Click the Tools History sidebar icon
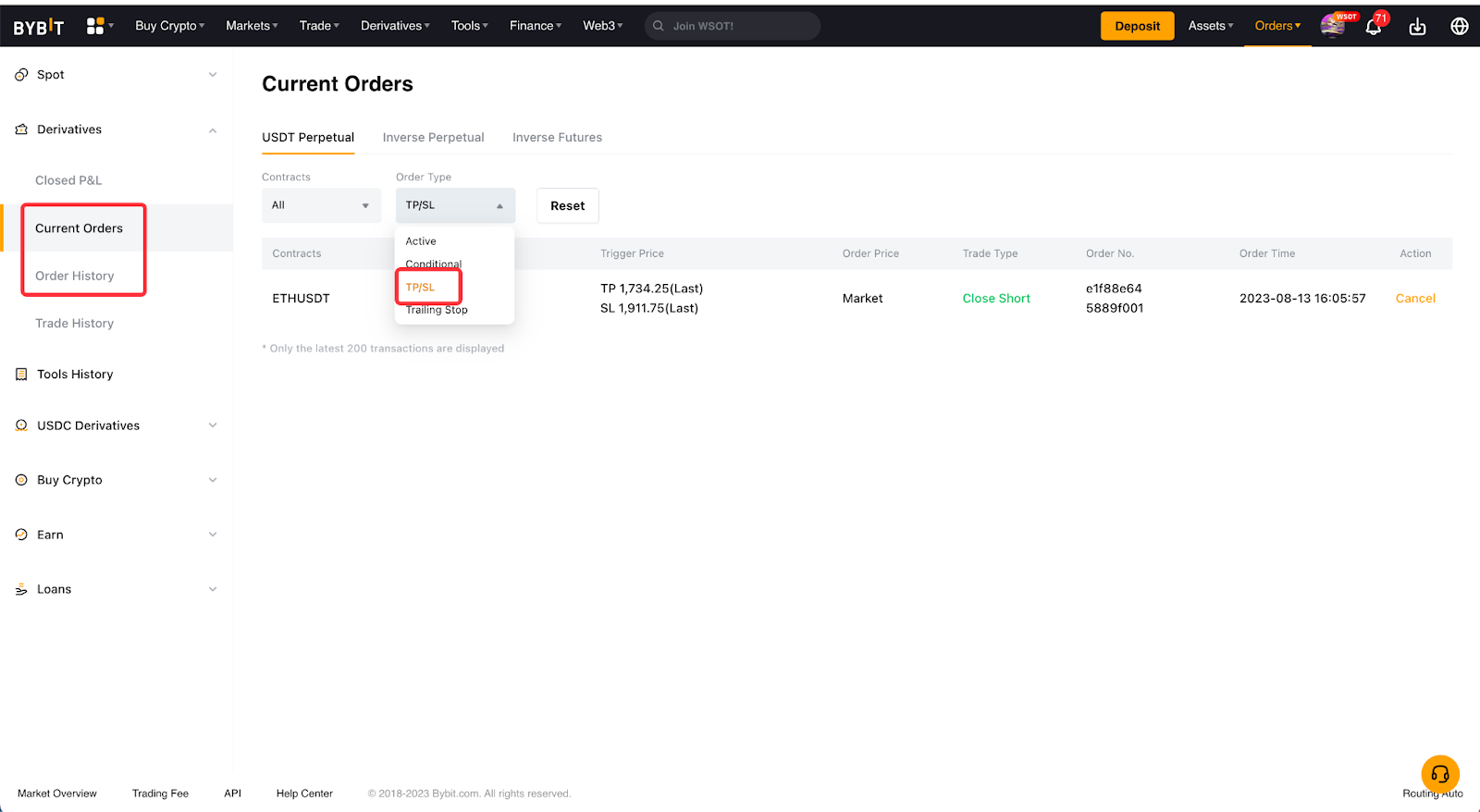The height and width of the screenshot is (812, 1480). [x=21, y=375]
